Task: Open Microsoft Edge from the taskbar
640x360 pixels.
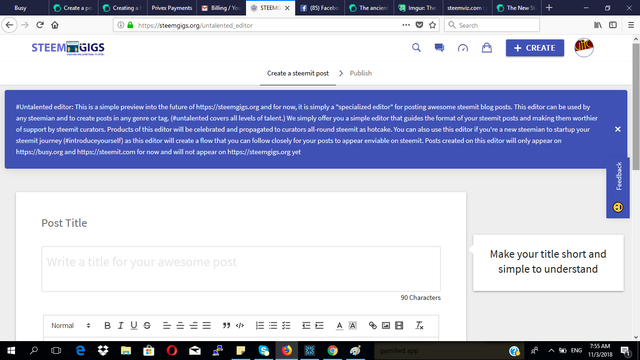Action: [80, 351]
